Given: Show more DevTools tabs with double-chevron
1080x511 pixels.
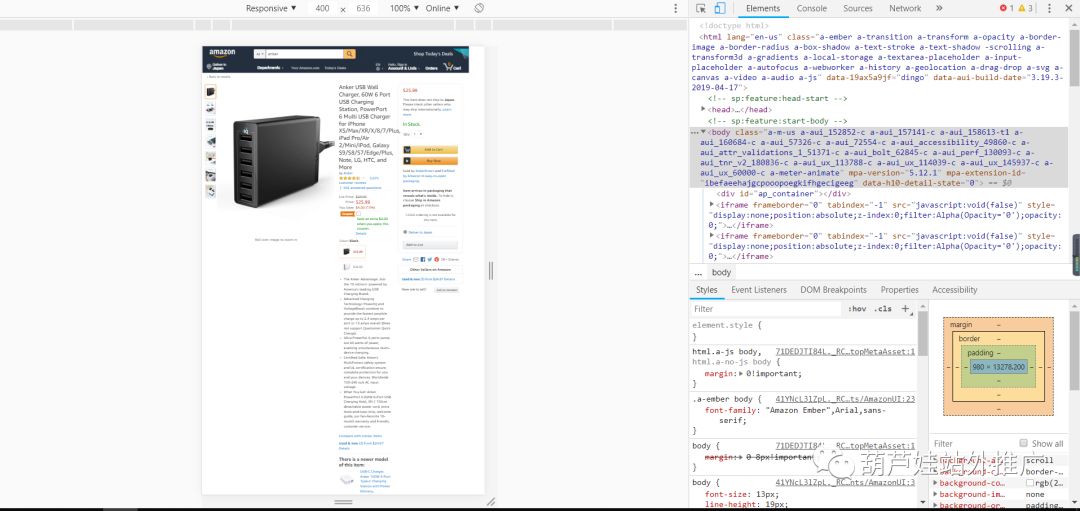Looking at the screenshot, I should pyautogui.click(x=939, y=8).
